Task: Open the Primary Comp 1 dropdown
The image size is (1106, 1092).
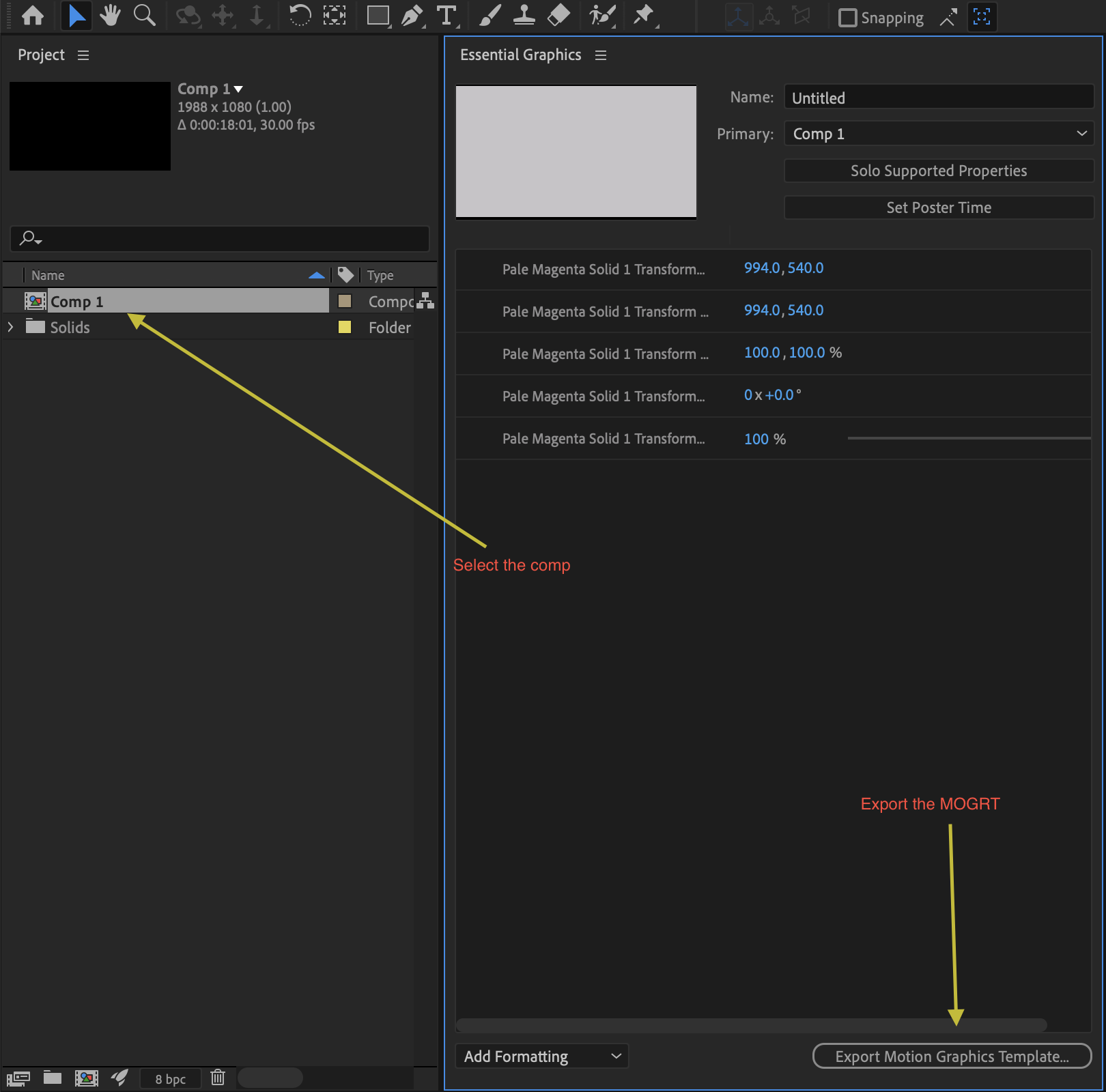Action: coord(938,134)
